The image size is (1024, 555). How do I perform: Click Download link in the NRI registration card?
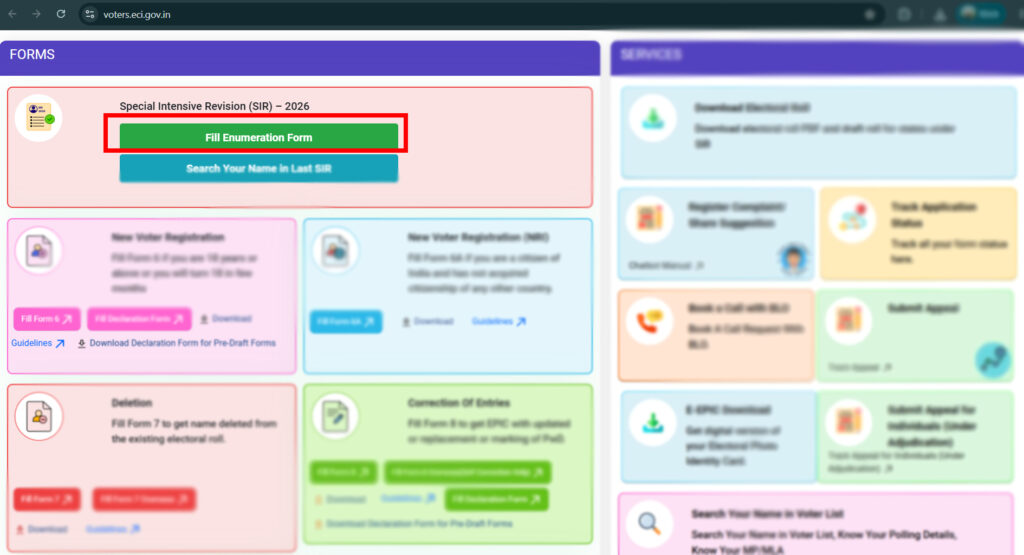[427, 321]
